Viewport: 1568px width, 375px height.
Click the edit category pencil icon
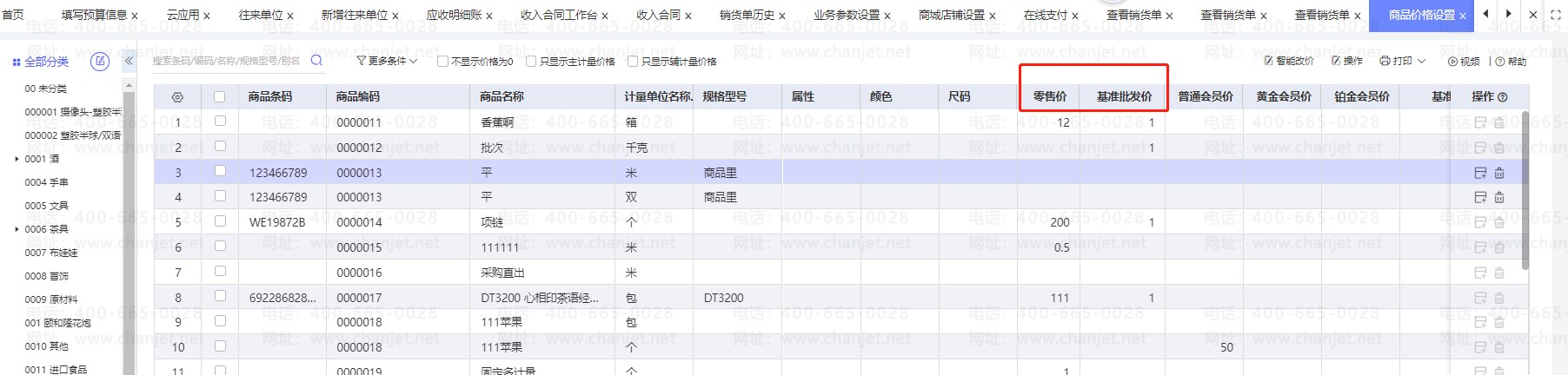pos(100,61)
